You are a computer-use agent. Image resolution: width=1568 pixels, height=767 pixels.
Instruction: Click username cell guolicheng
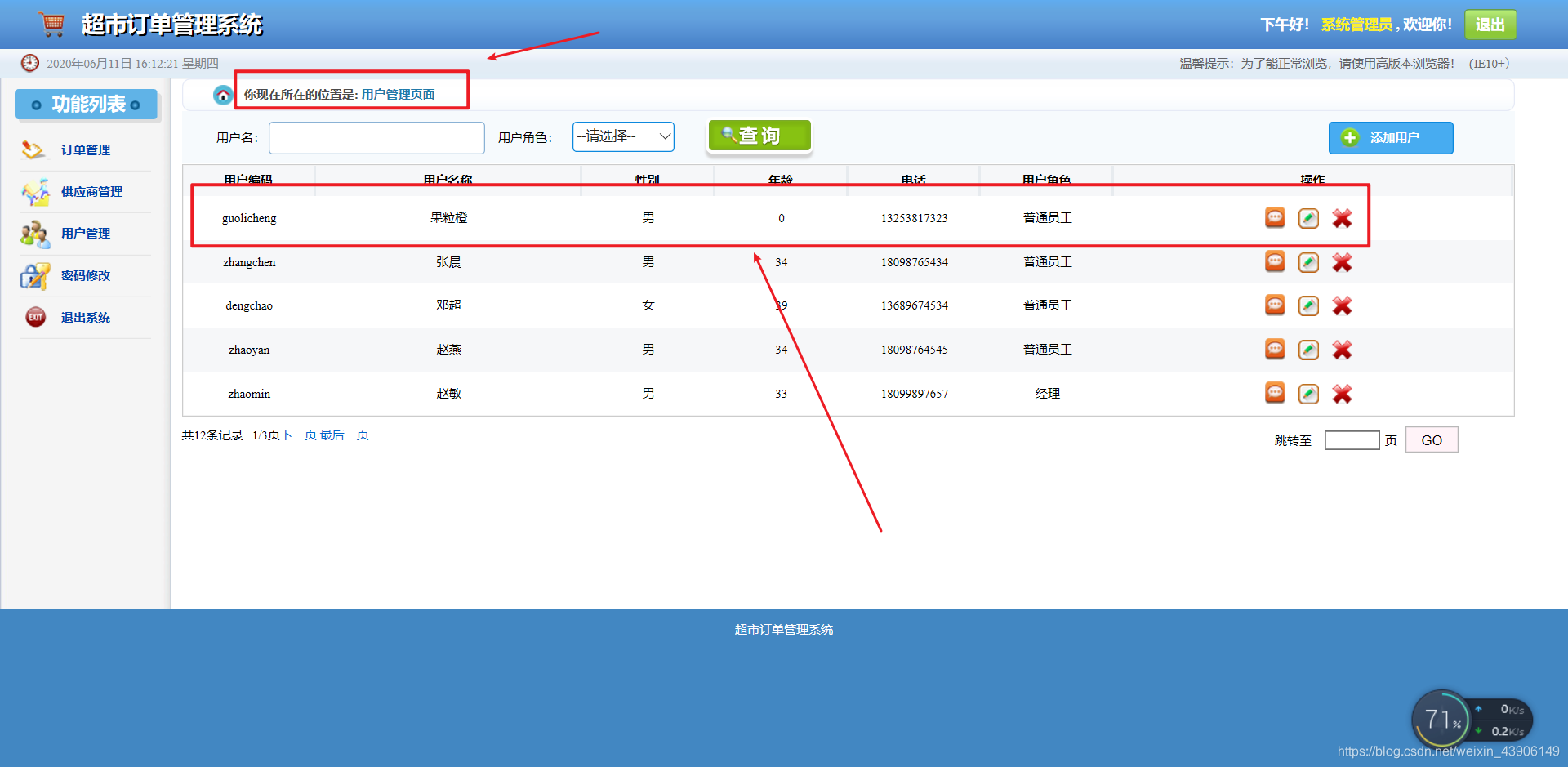(249, 218)
